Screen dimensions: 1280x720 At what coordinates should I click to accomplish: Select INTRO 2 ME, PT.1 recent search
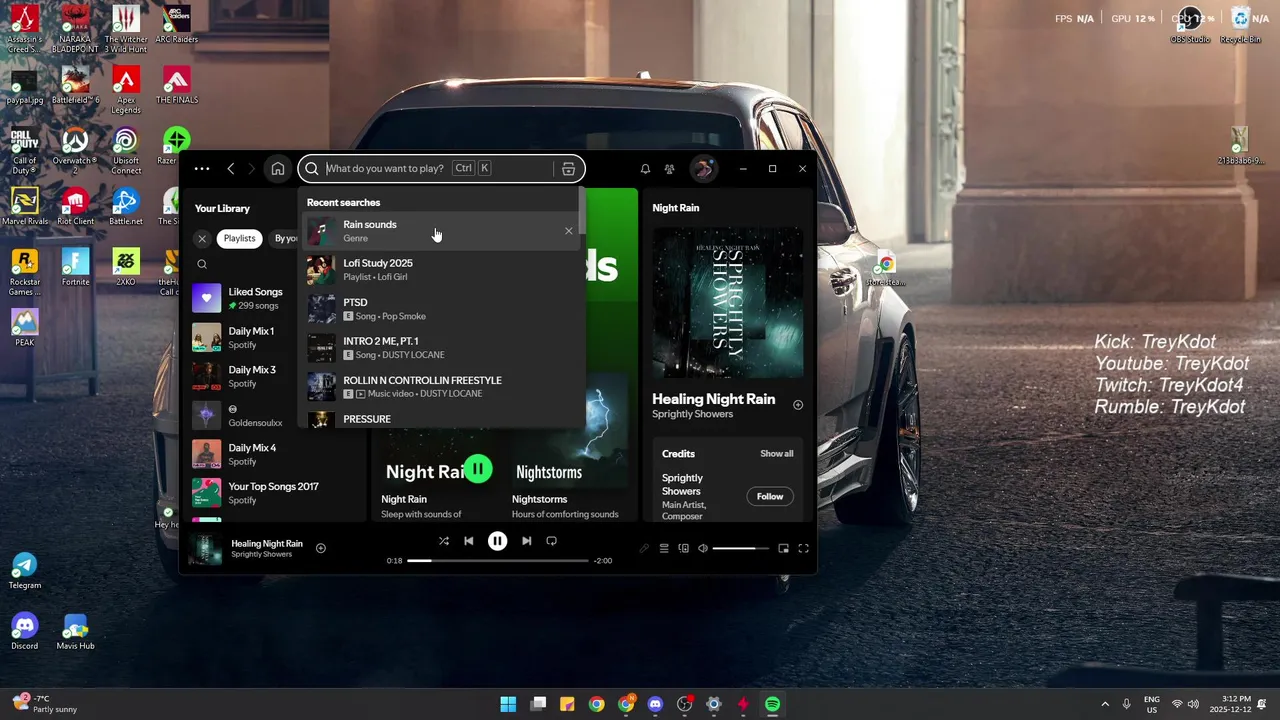(440, 348)
